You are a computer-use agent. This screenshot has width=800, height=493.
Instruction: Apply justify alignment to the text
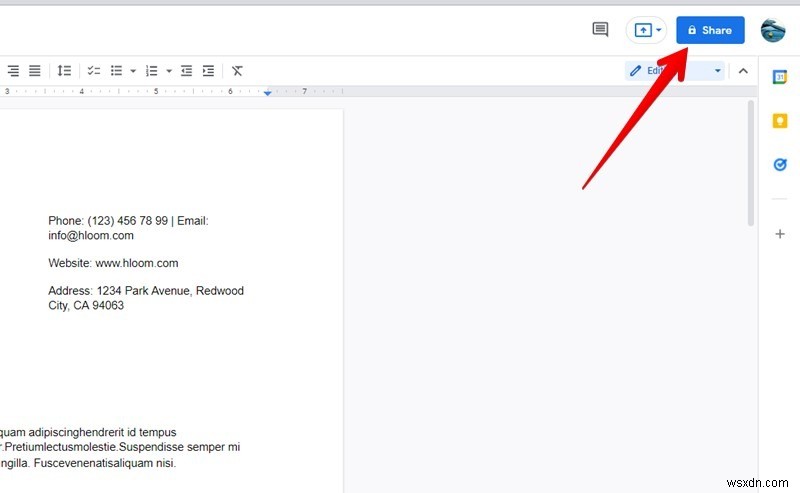tap(34, 71)
